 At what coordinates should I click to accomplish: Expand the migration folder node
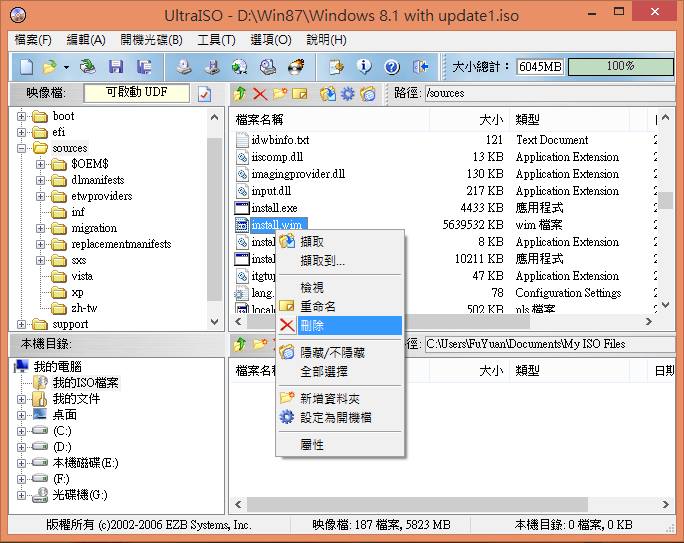click(40, 229)
